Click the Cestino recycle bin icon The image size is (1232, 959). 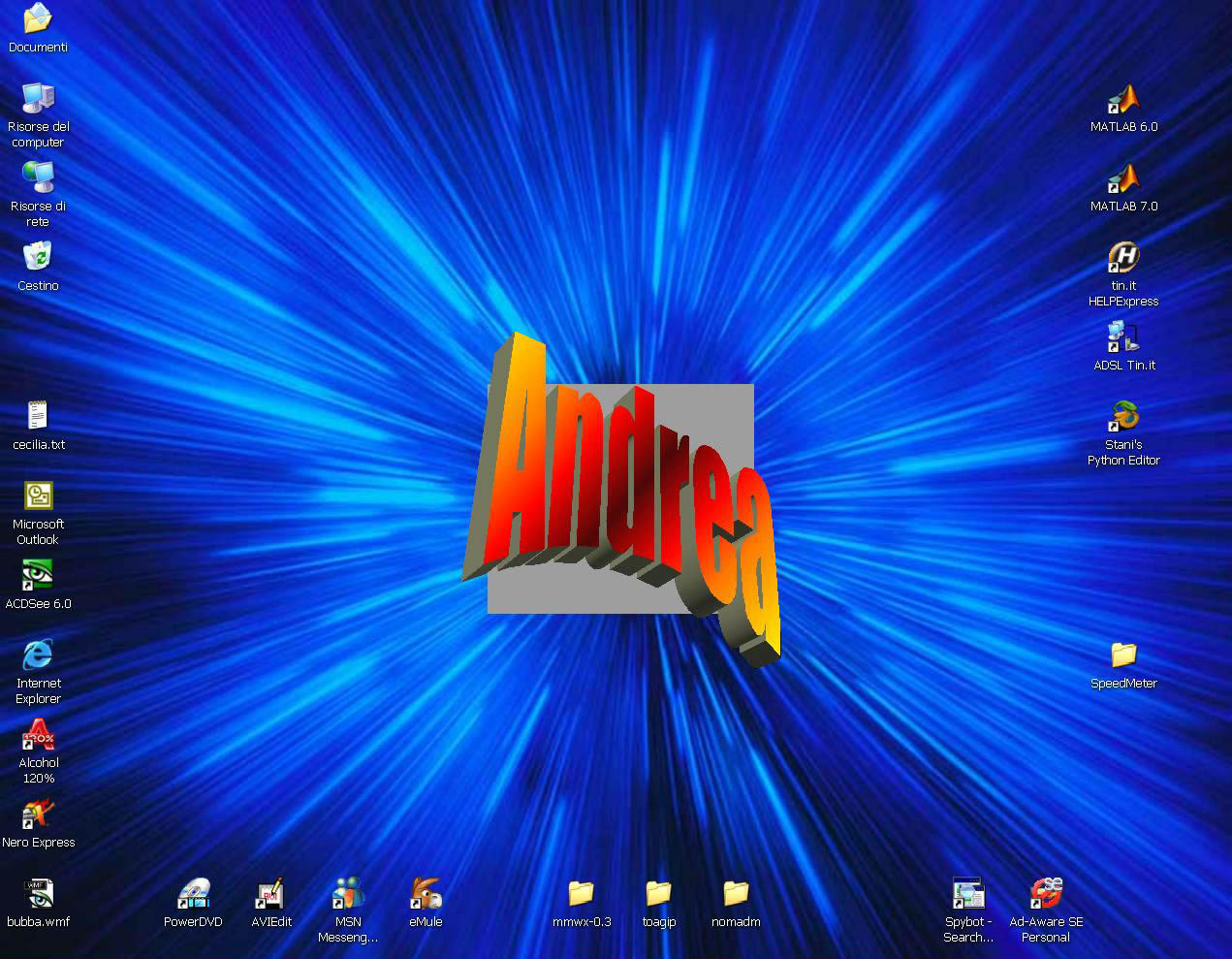tap(38, 258)
